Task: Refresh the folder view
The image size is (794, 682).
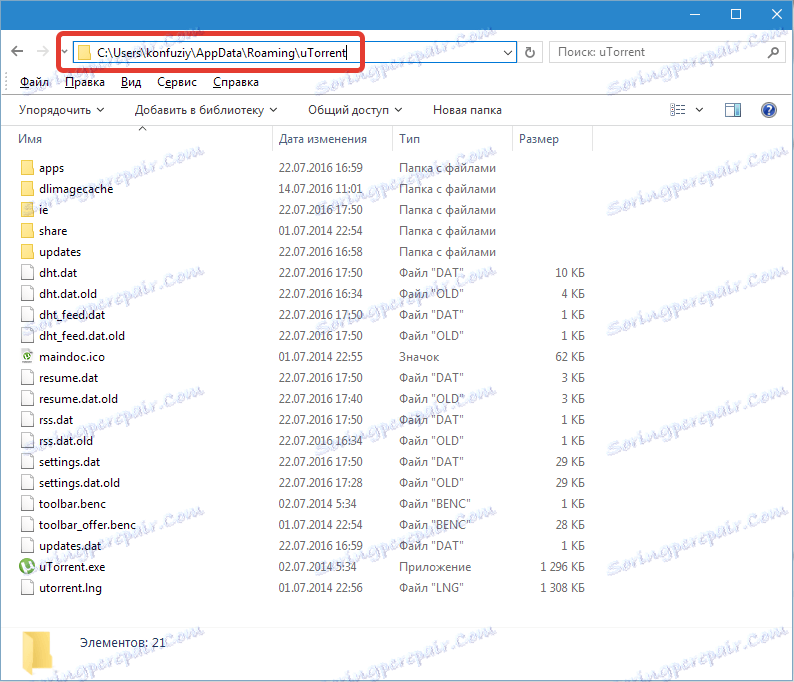Action: coord(530,52)
